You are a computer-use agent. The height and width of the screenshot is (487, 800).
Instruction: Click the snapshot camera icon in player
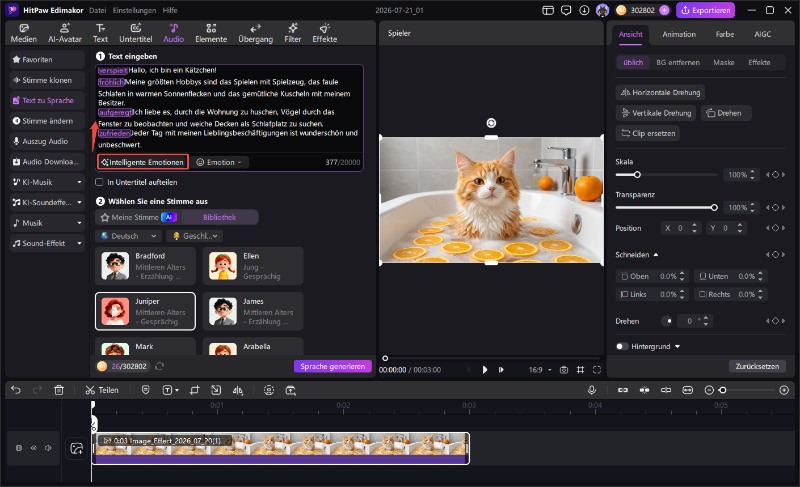(x=564, y=370)
